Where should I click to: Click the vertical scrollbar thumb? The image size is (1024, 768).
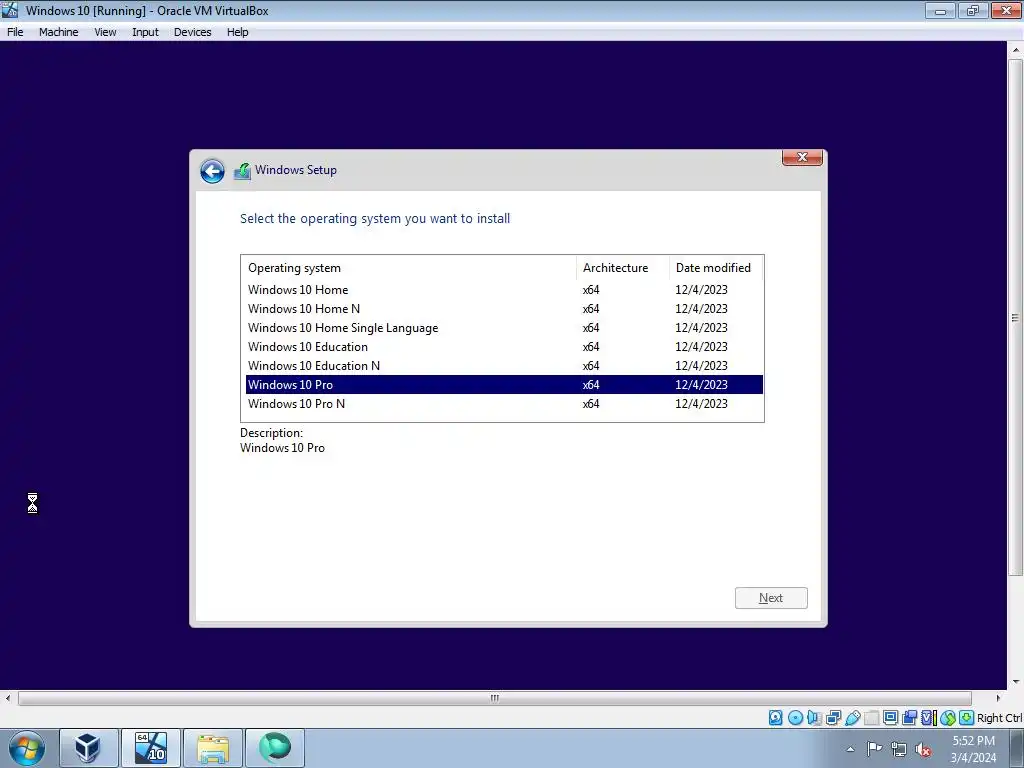click(x=1016, y=317)
